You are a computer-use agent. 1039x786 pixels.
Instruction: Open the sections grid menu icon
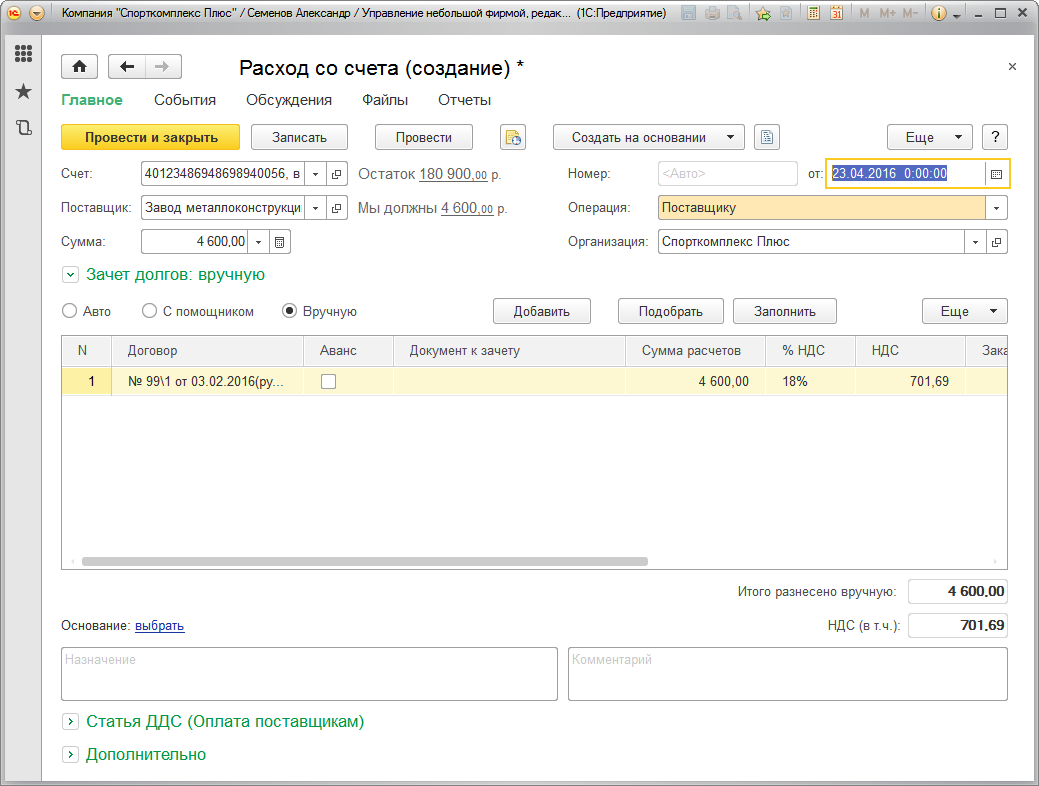pyautogui.click(x=23, y=54)
